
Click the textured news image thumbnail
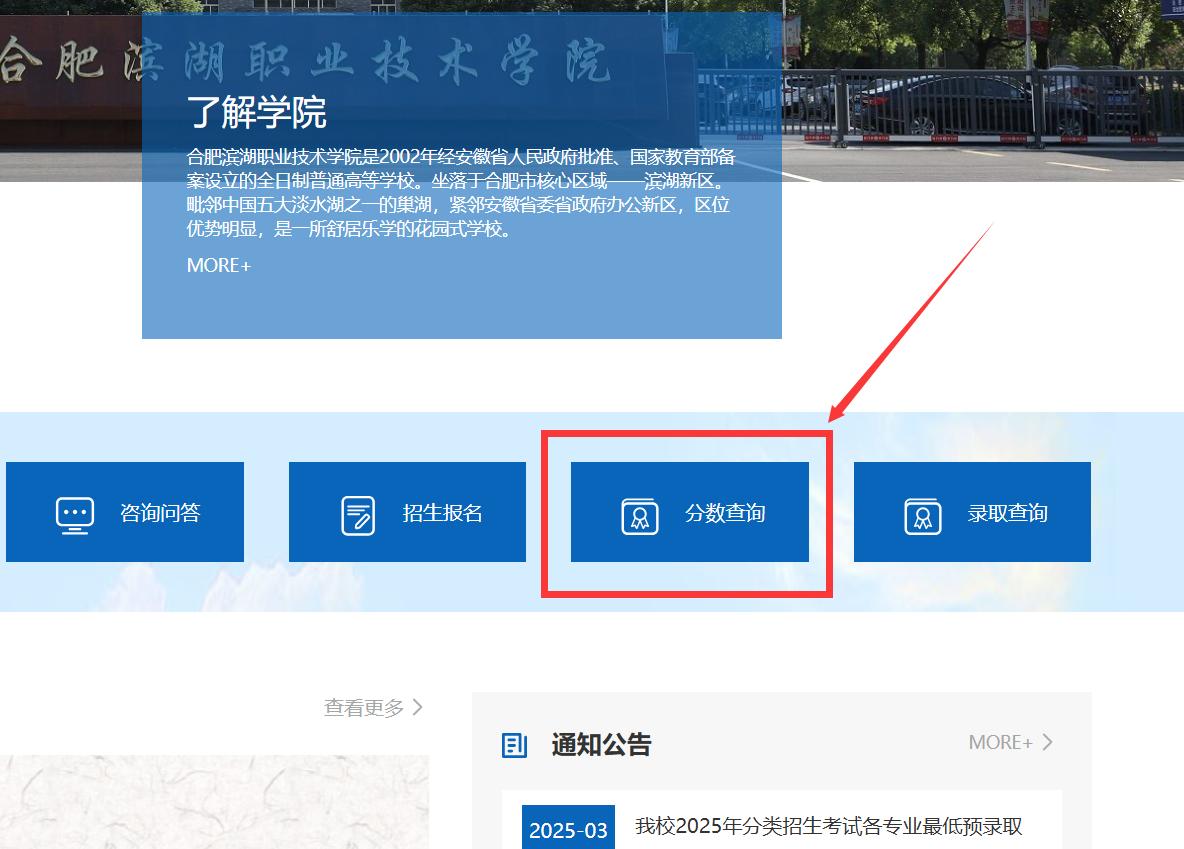click(214, 802)
